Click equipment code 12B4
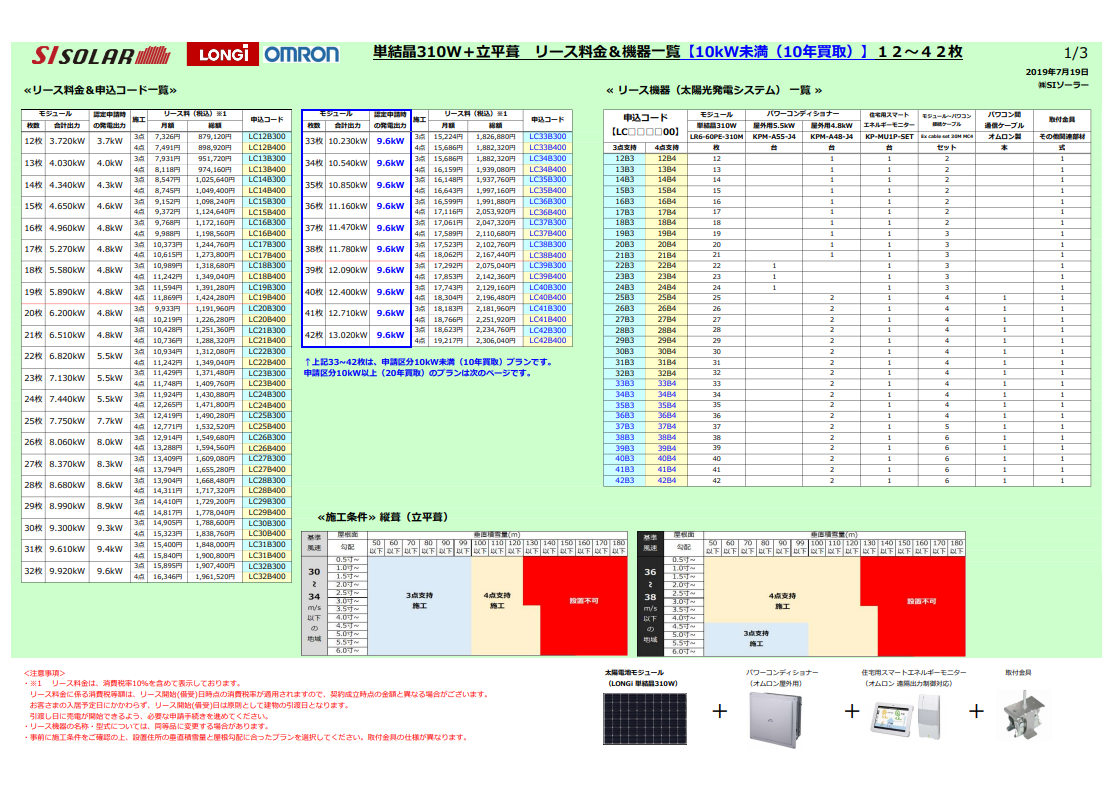 pyautogui.click(x=667, y=159)
